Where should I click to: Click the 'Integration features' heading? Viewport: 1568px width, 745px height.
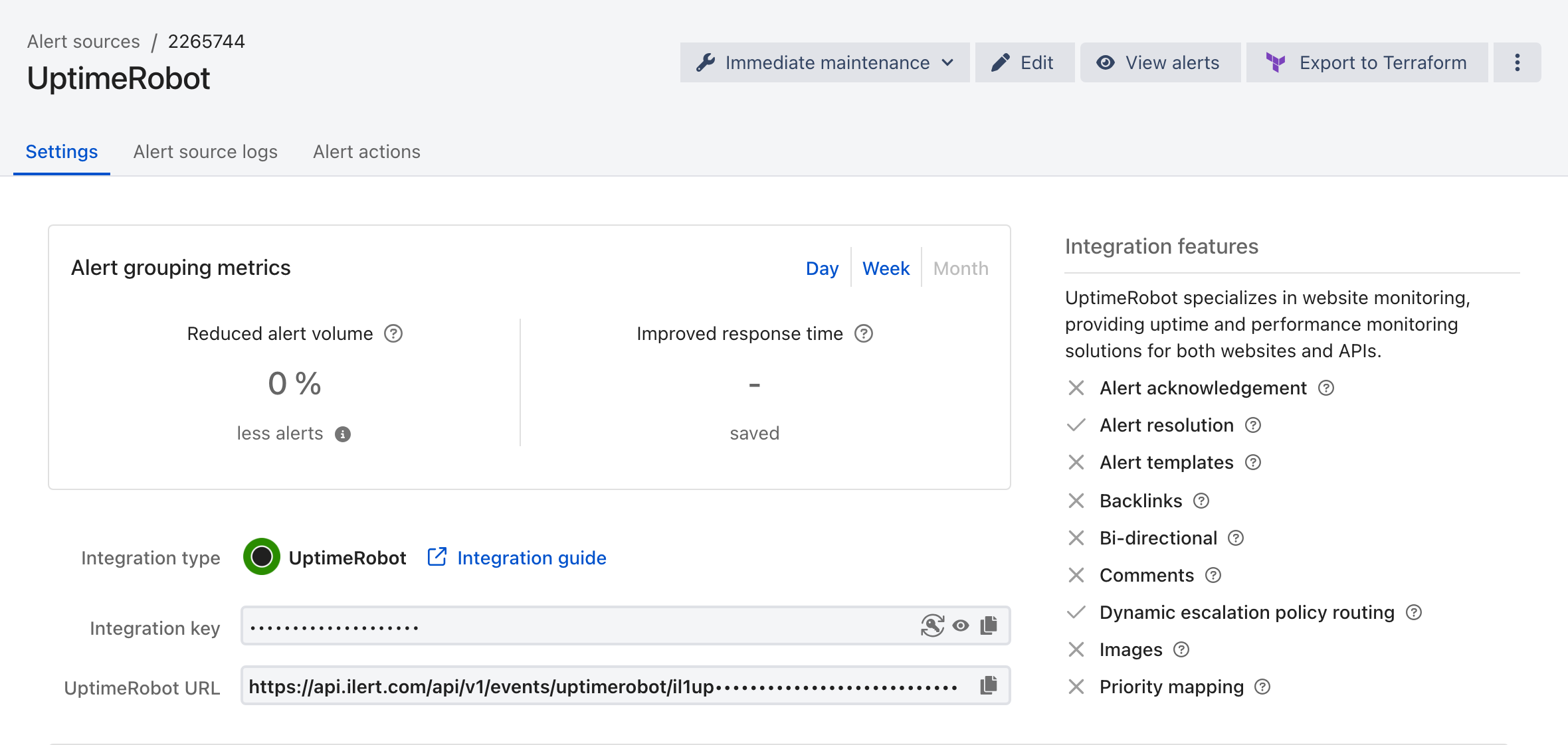coord(1161,246)
